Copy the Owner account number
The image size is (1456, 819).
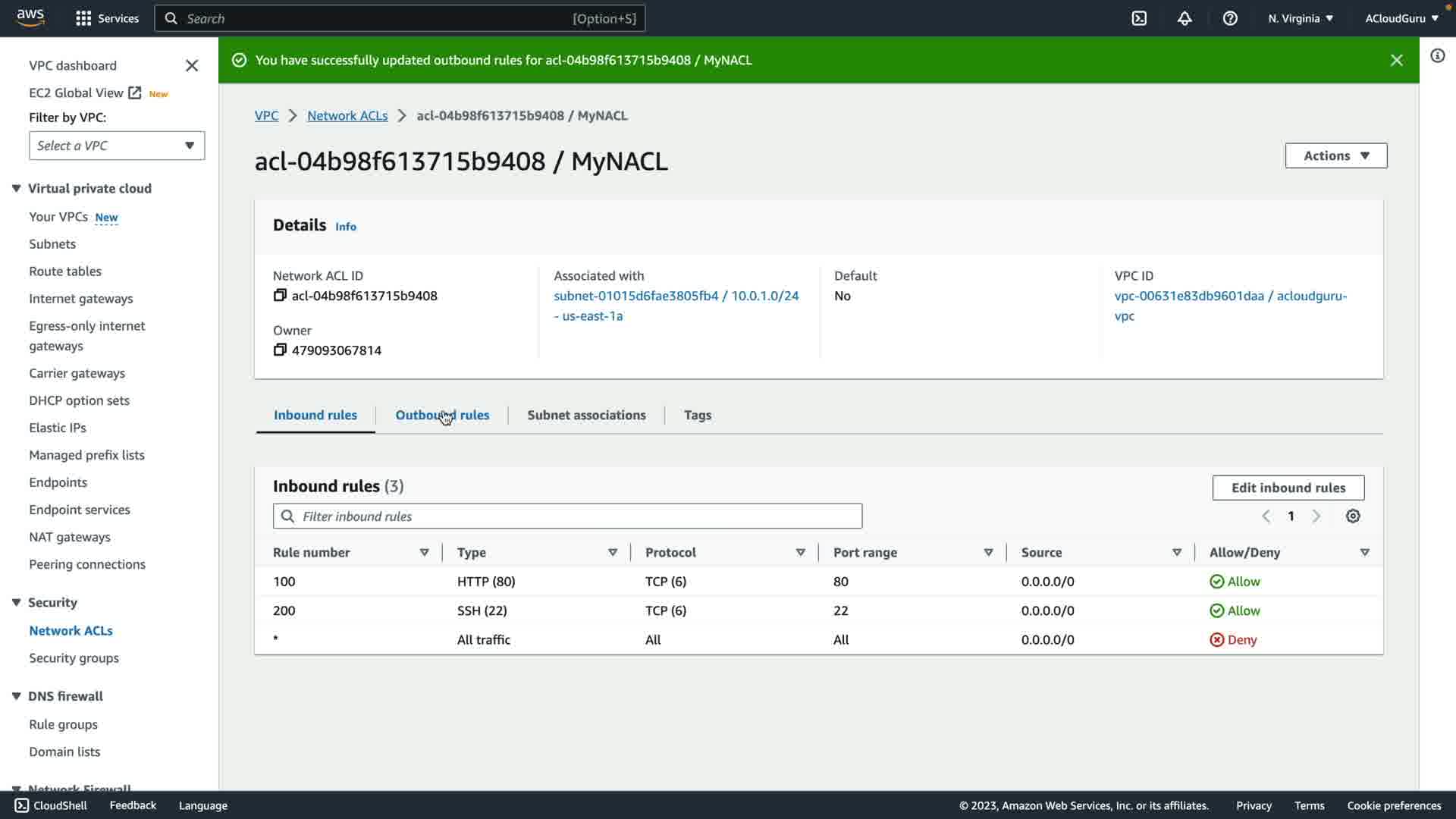(280, 350)
